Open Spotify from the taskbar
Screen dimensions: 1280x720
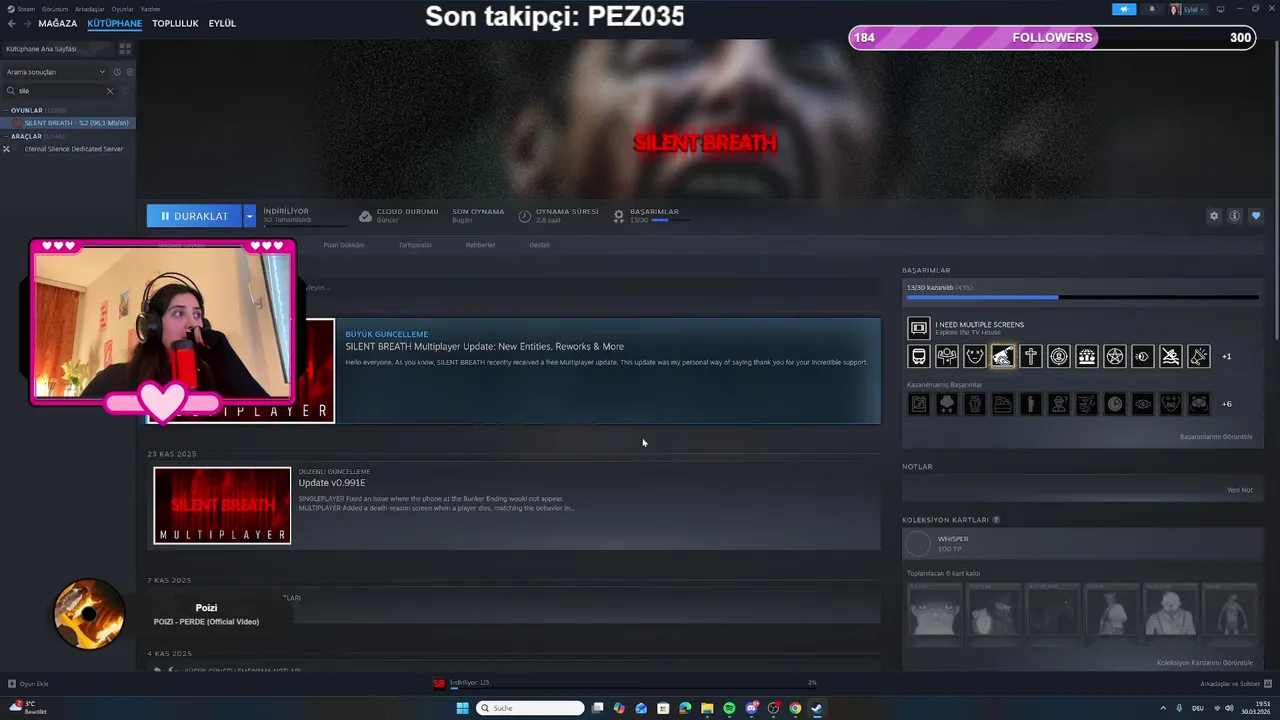click(729, 708)
